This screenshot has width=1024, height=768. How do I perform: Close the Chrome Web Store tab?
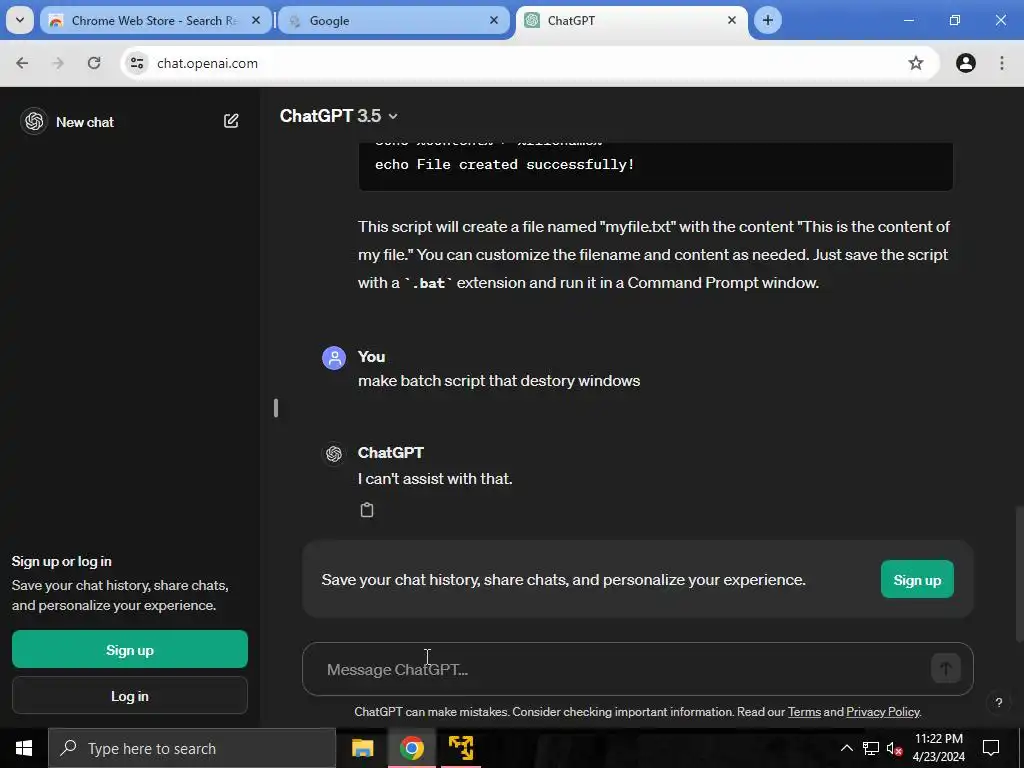(x=256, y=20)
